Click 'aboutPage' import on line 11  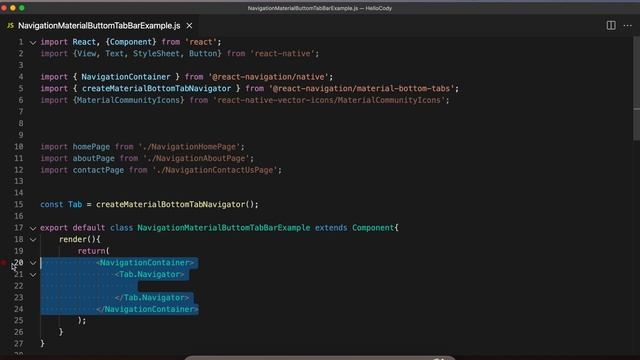93,158
